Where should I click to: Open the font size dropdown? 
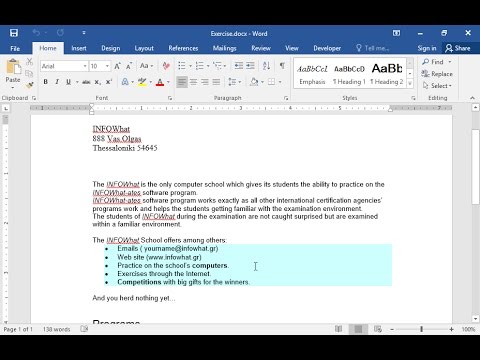pos(107,66)
